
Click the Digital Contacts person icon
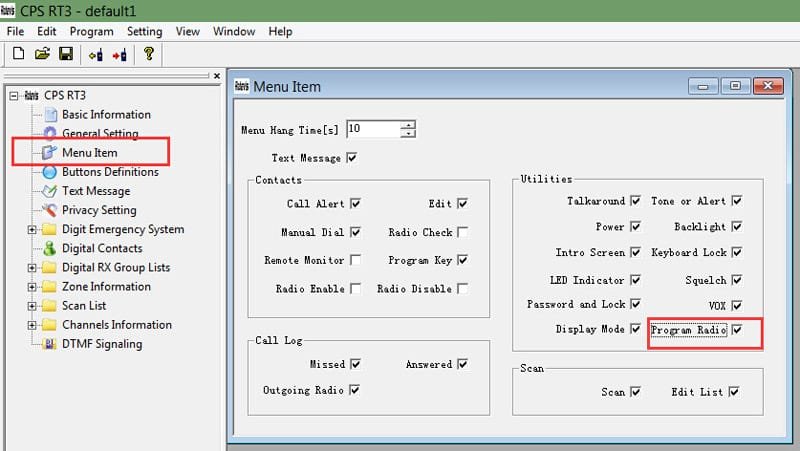coord(49,248)
